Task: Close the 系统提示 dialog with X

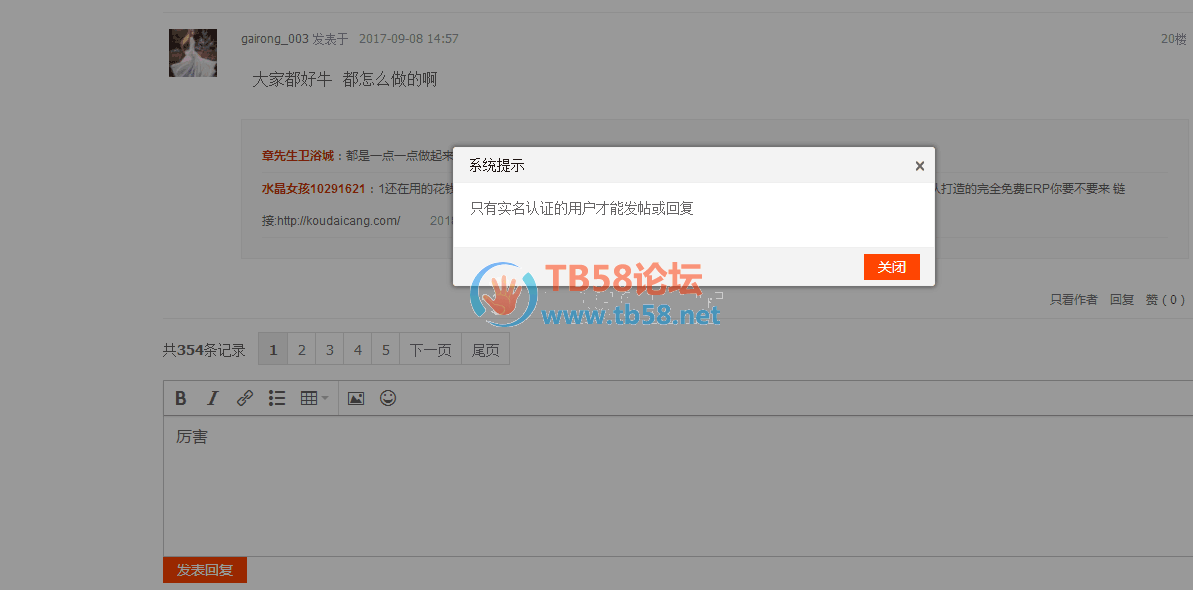Action: pos(919,166)
